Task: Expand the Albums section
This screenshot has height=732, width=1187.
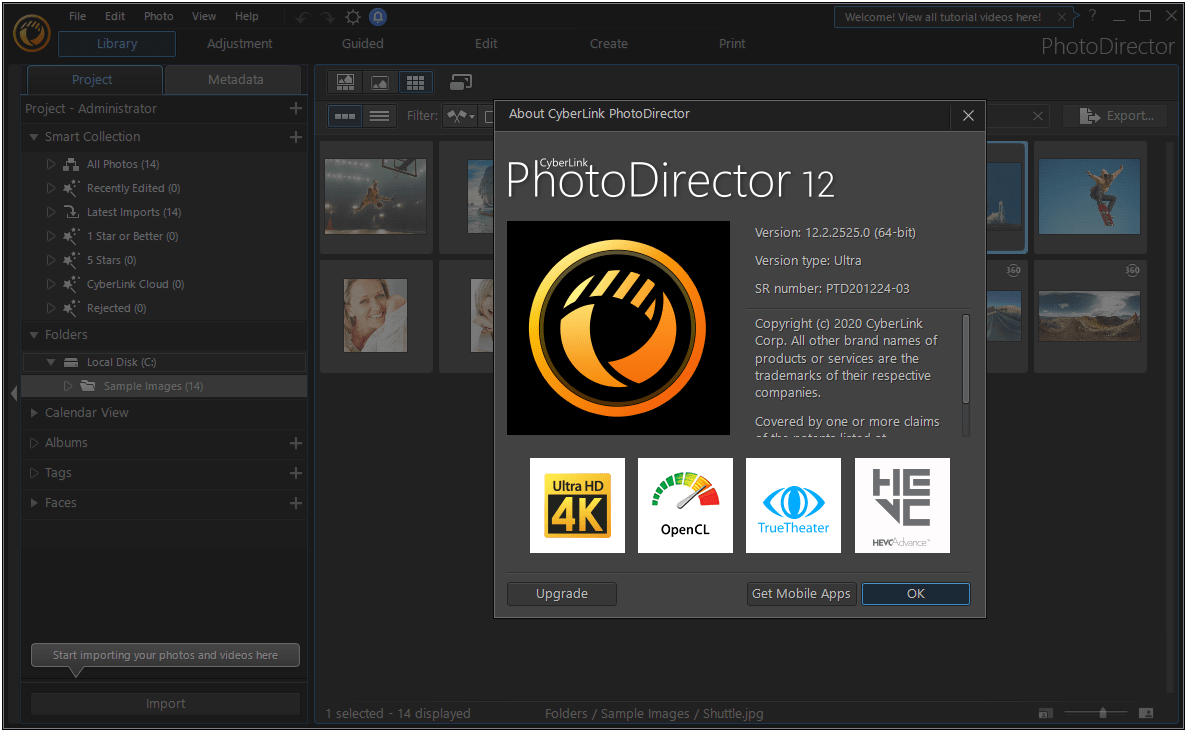Action: pyautogui.click(x=33, y=443)
